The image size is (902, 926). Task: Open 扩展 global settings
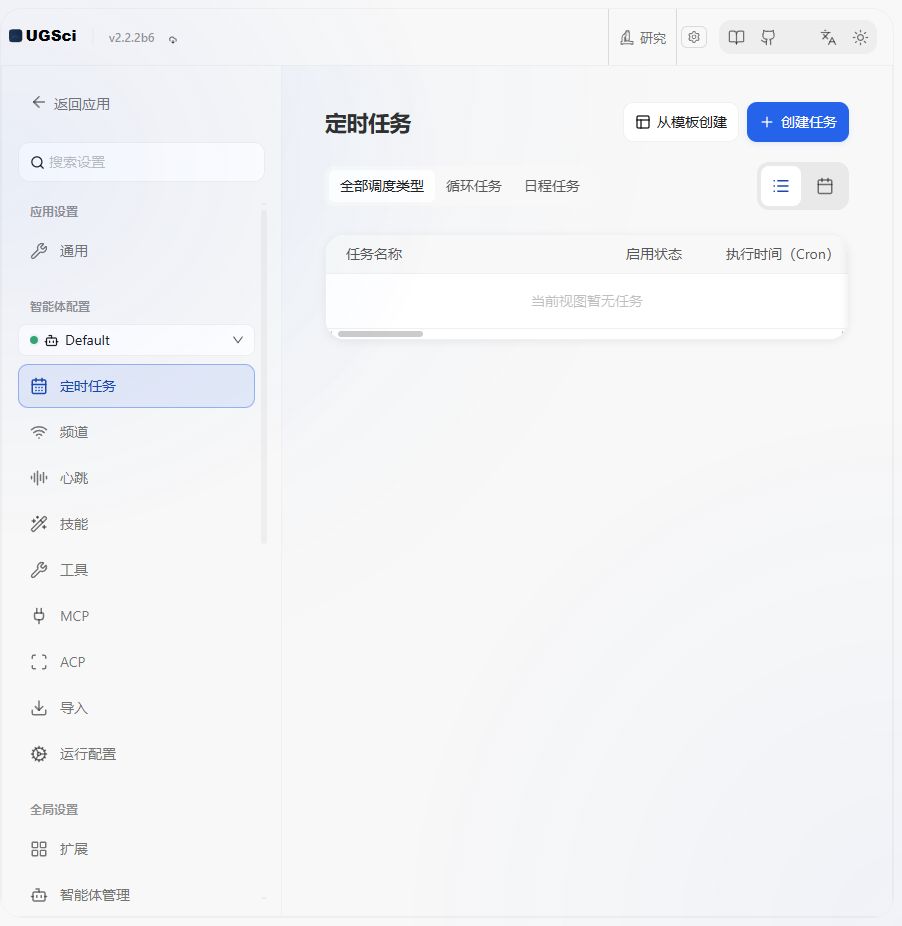coord(136,849)
